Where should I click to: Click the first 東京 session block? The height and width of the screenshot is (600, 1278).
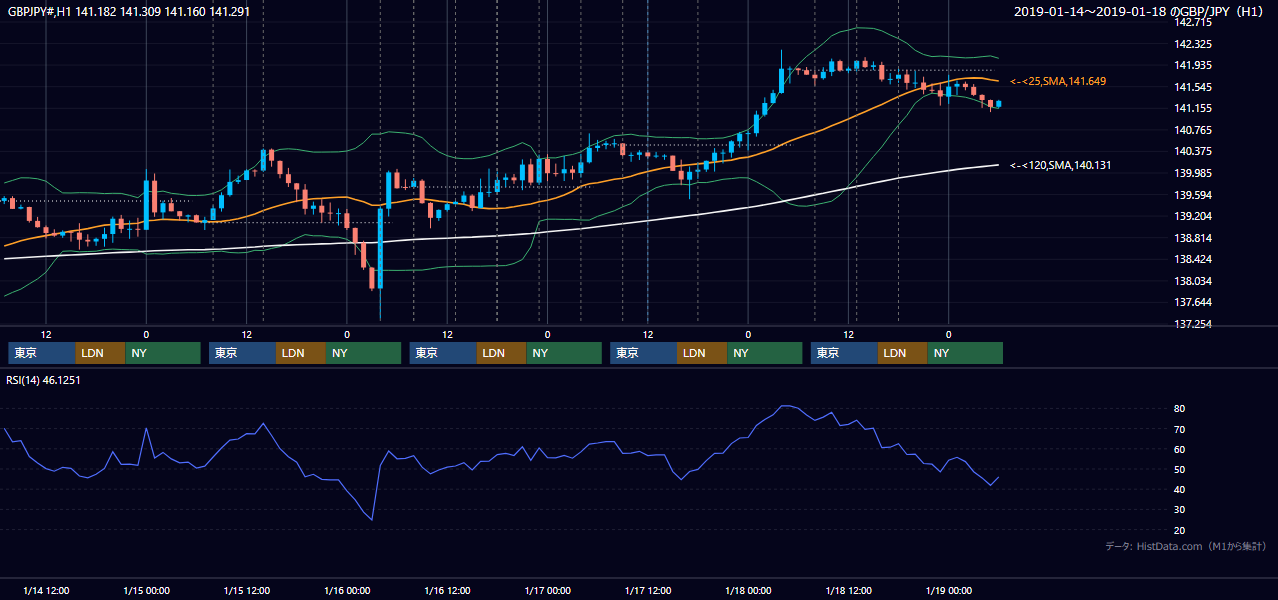pos(42,353)
